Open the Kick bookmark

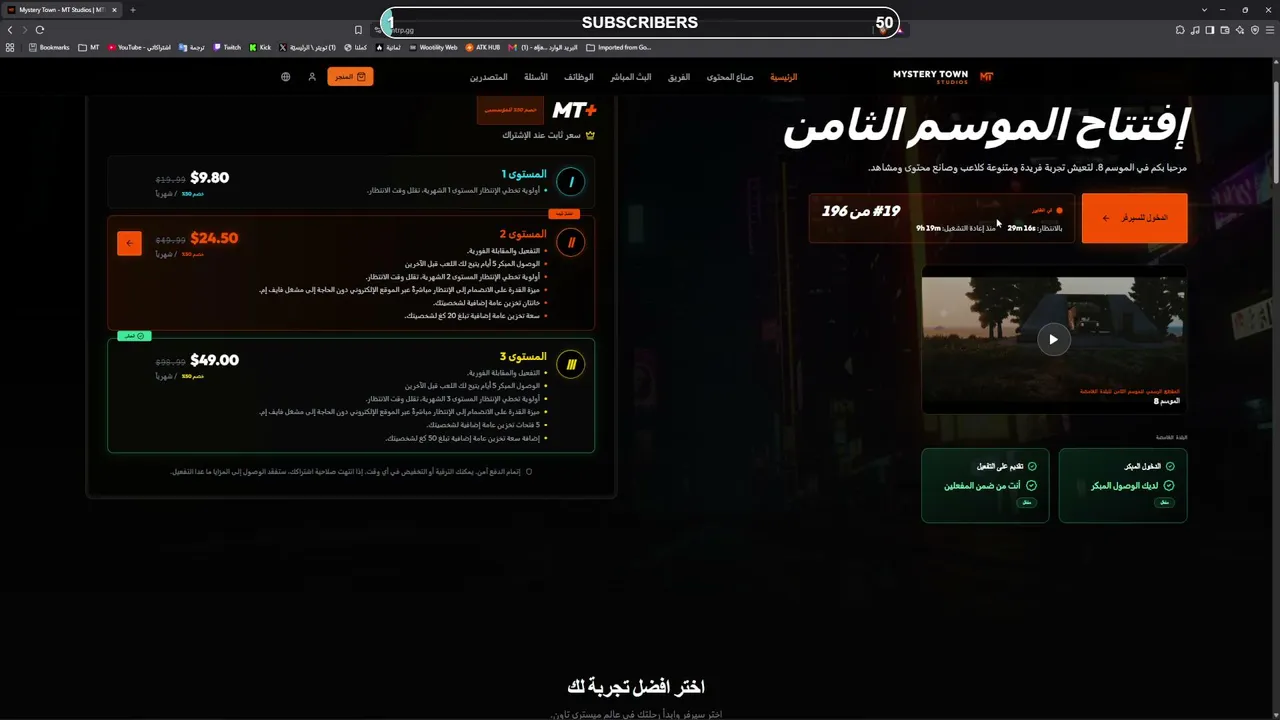click(260, 47)
